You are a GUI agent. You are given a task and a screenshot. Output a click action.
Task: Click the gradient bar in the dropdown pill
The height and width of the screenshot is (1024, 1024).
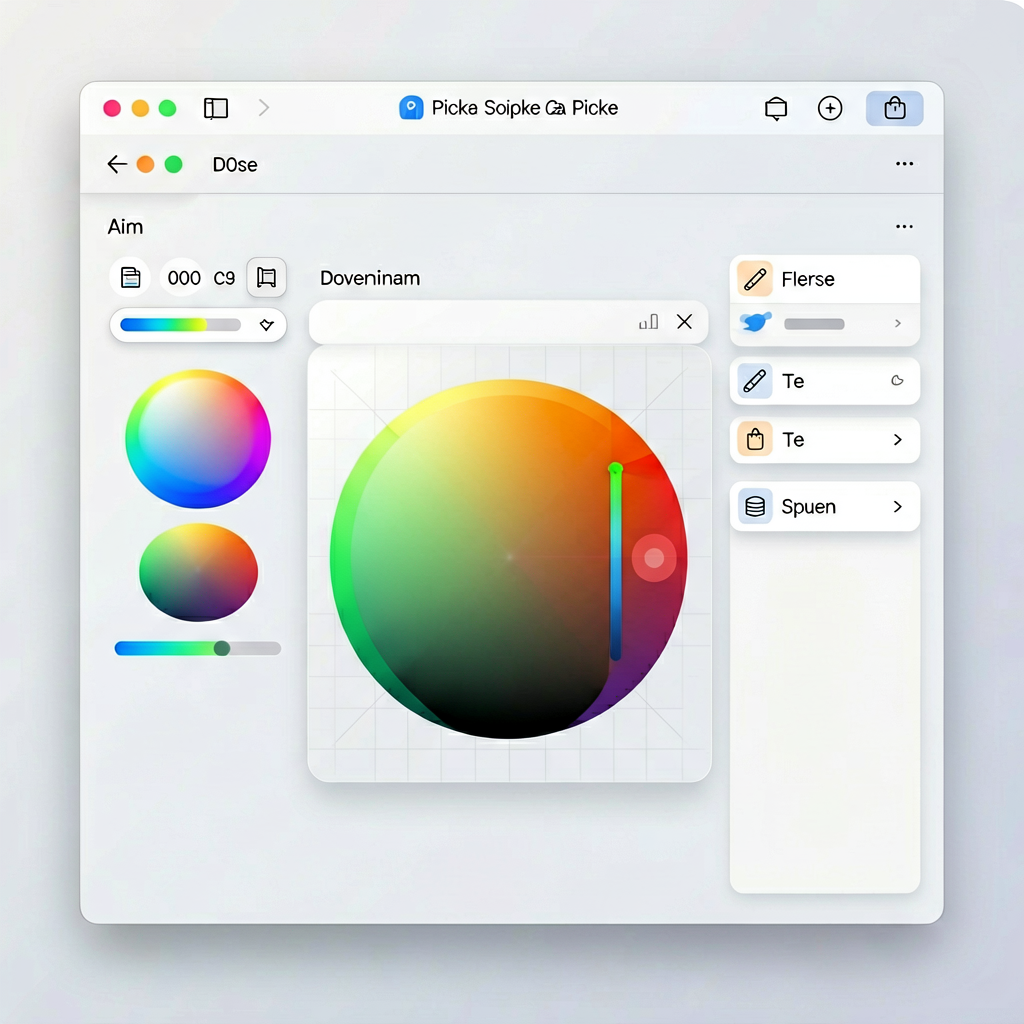pyautogui.click(x=180, y=325)
